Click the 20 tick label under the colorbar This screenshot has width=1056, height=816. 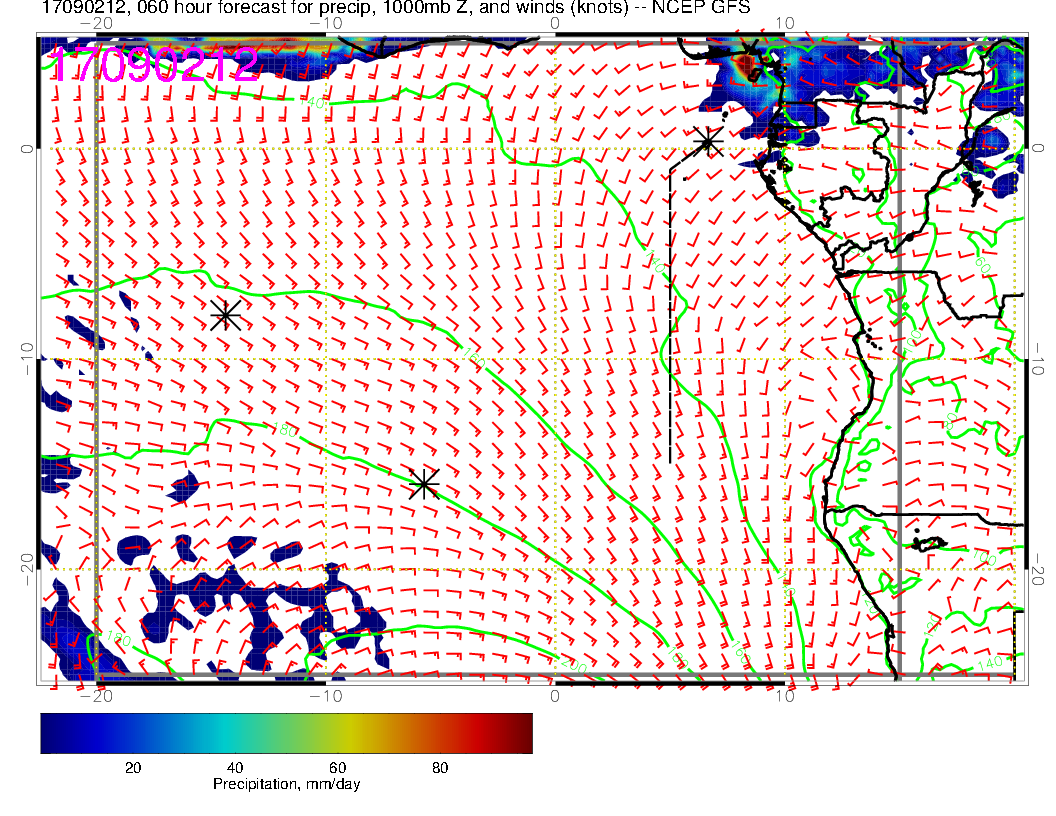click(x=133, y=768)
